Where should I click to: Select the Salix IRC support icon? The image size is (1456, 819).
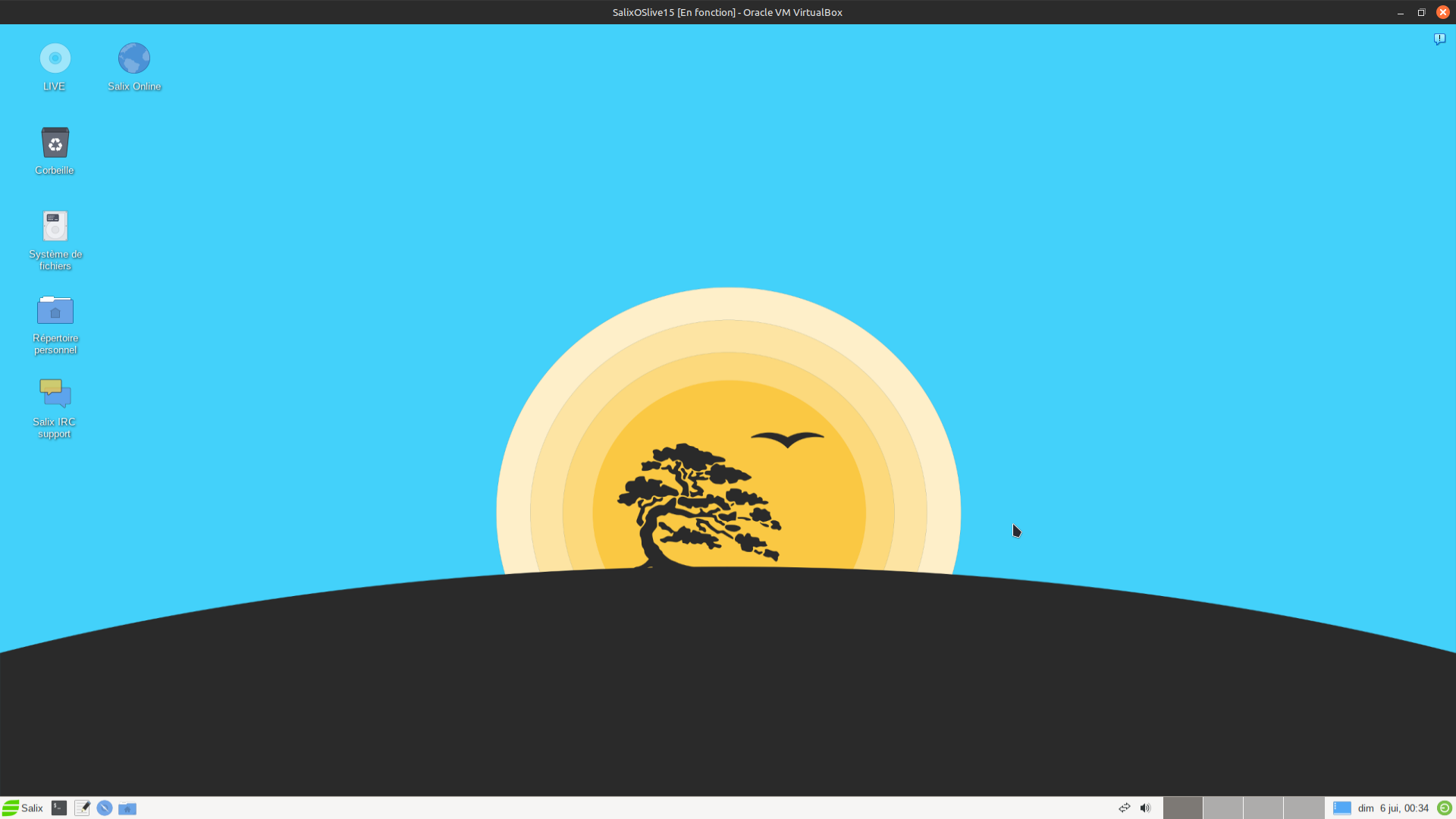55,394
